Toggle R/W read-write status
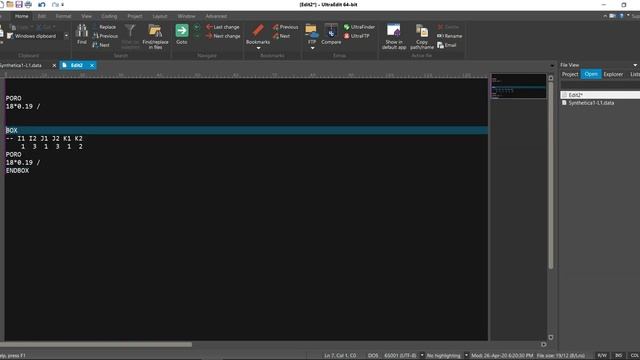The width and height of the screenshot is (640, 360). coord(602,356)
